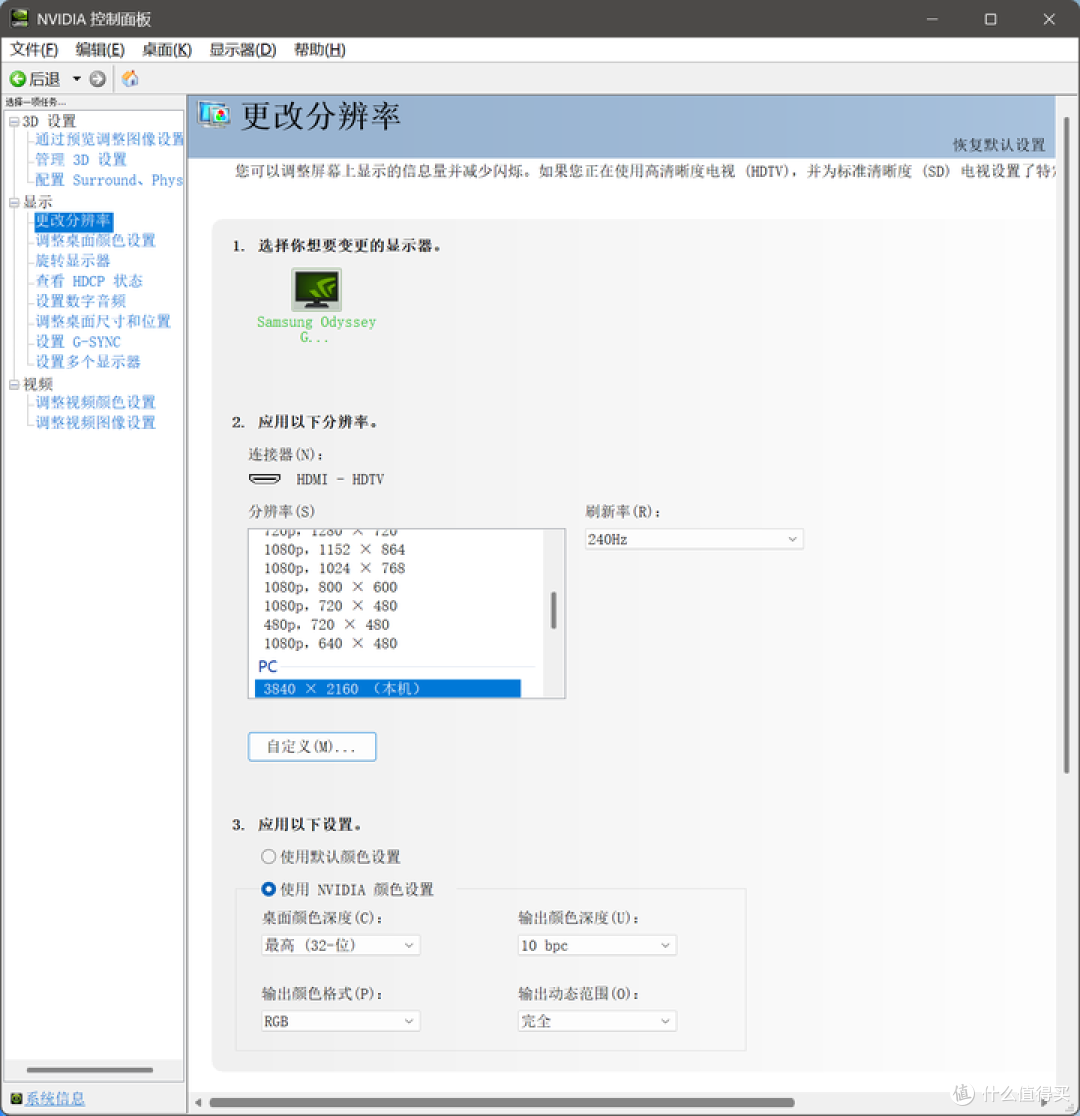The image size is (1080, 1116).
Task: Click the main panel horizontal scrollbar
Action: point(502,1102)
